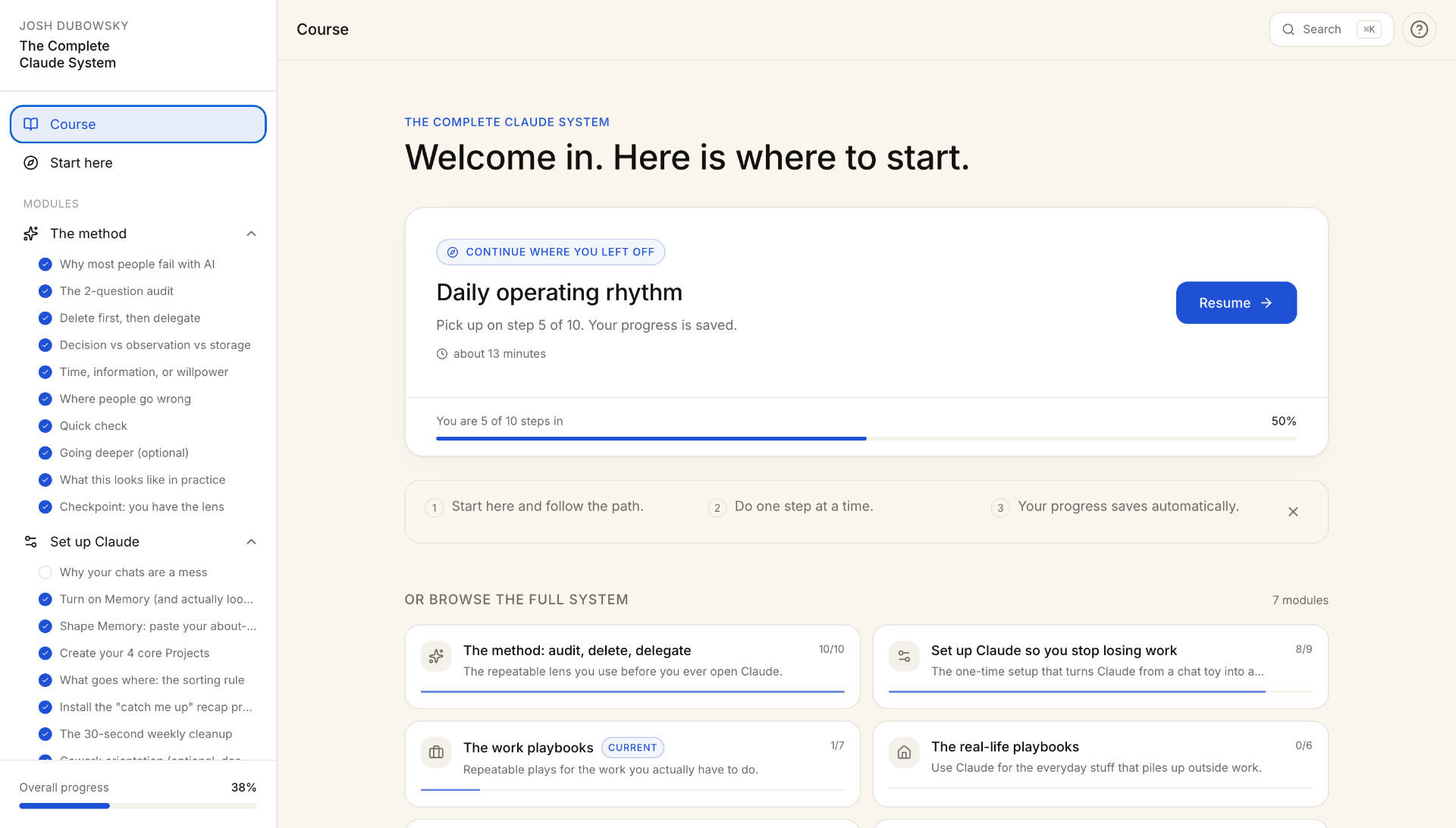This screenshot has height=828, width=1456.
Task: Collapse The method module chevron
Action: 252,234
